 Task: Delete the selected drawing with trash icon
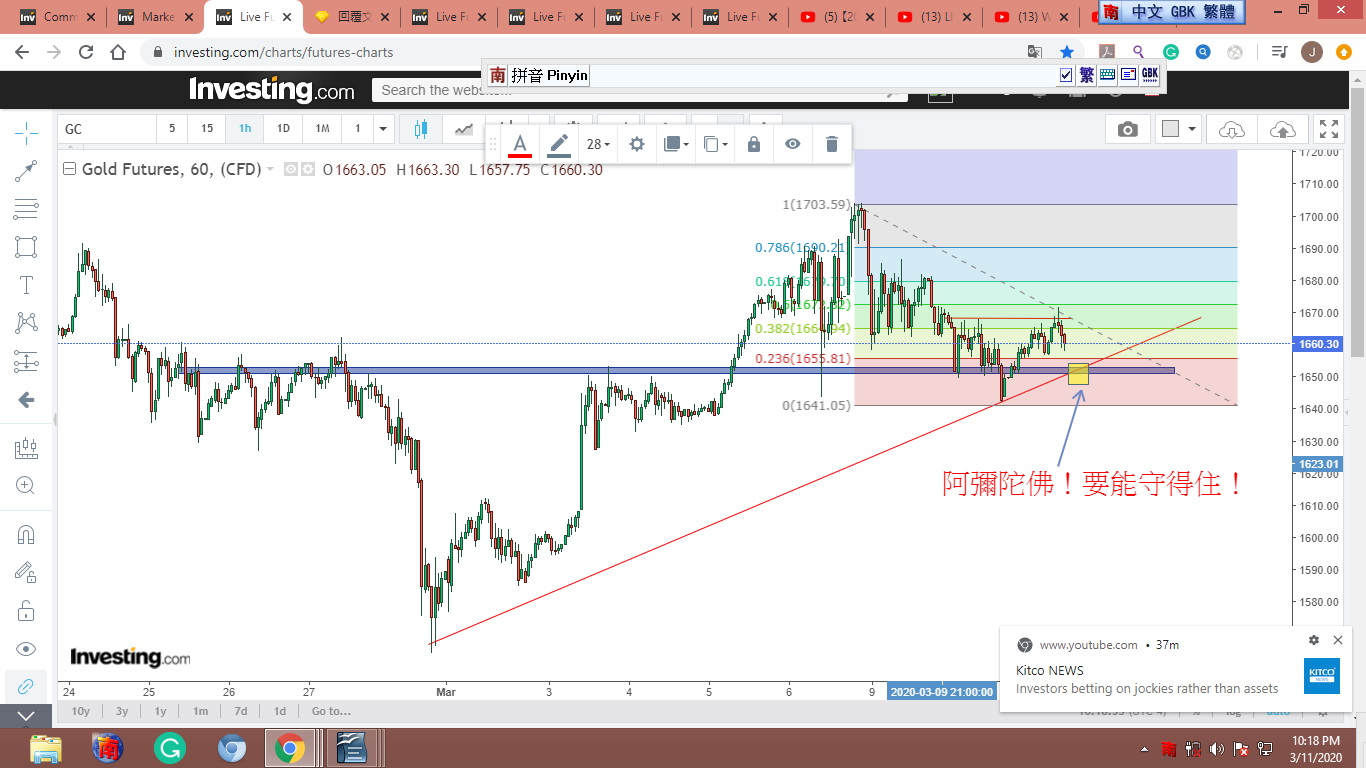click(x=832, y=144)
